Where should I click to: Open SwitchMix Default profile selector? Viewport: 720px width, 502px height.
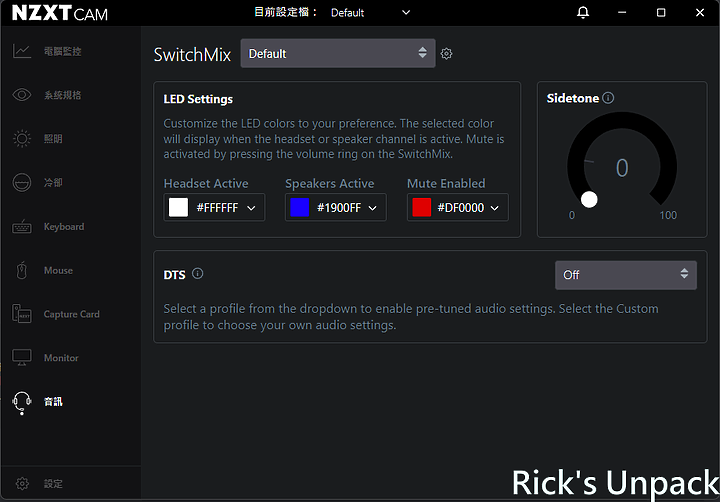(x=338, y=53)
